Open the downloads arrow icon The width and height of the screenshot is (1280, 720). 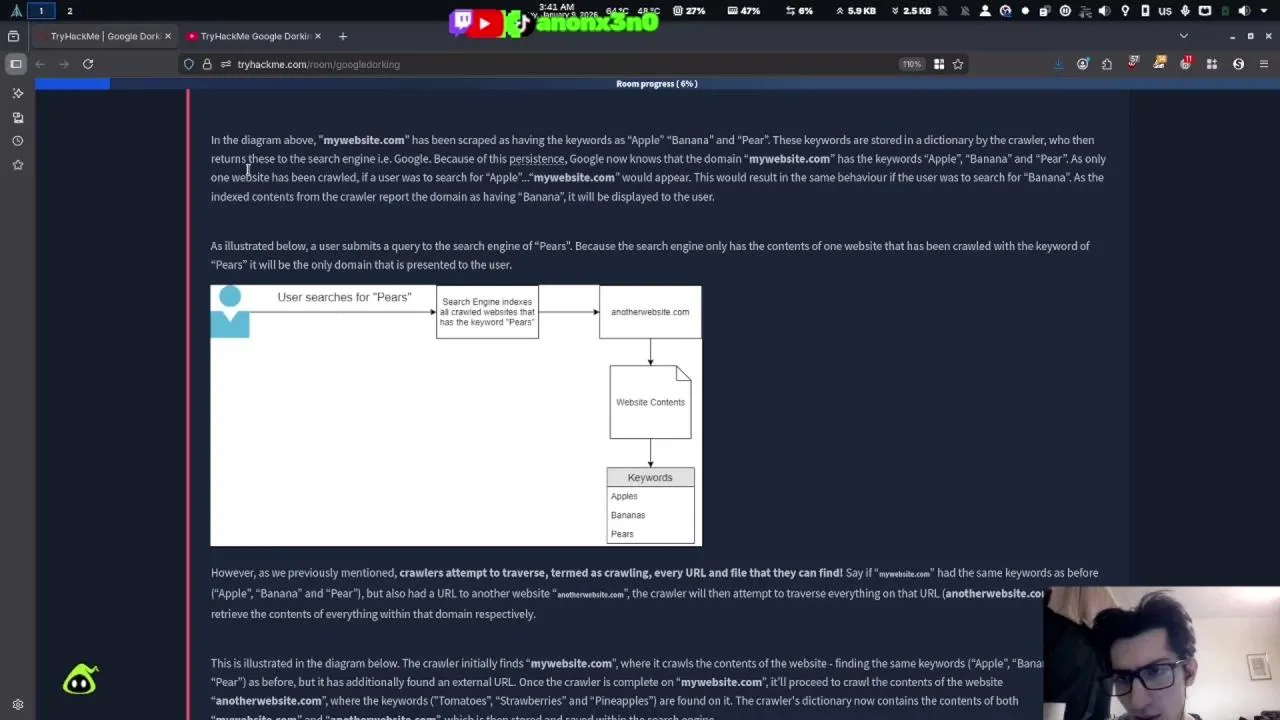click(1059, 64)
